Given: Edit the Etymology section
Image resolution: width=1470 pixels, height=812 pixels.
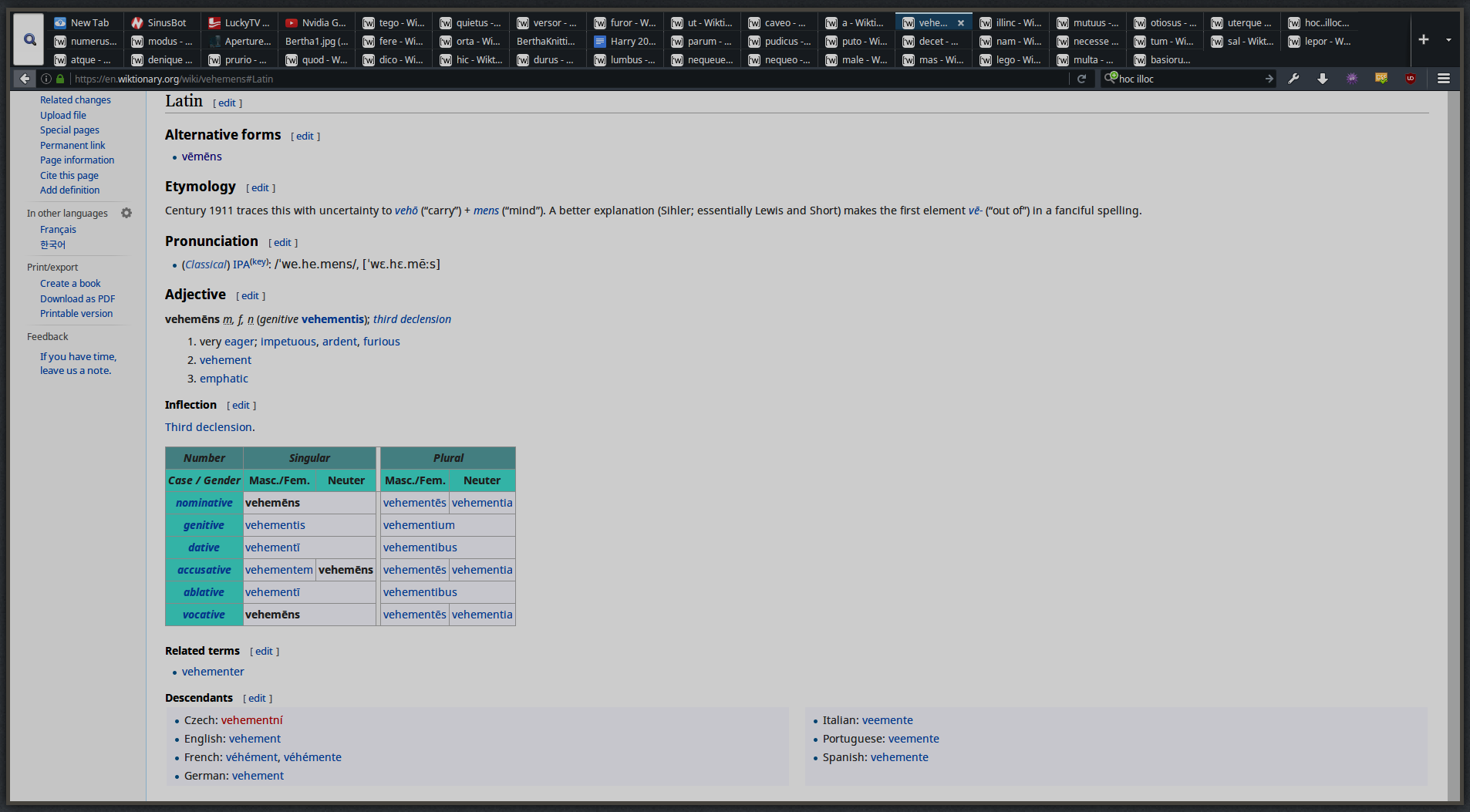Looking at the screenshot, I should (261, 188).
